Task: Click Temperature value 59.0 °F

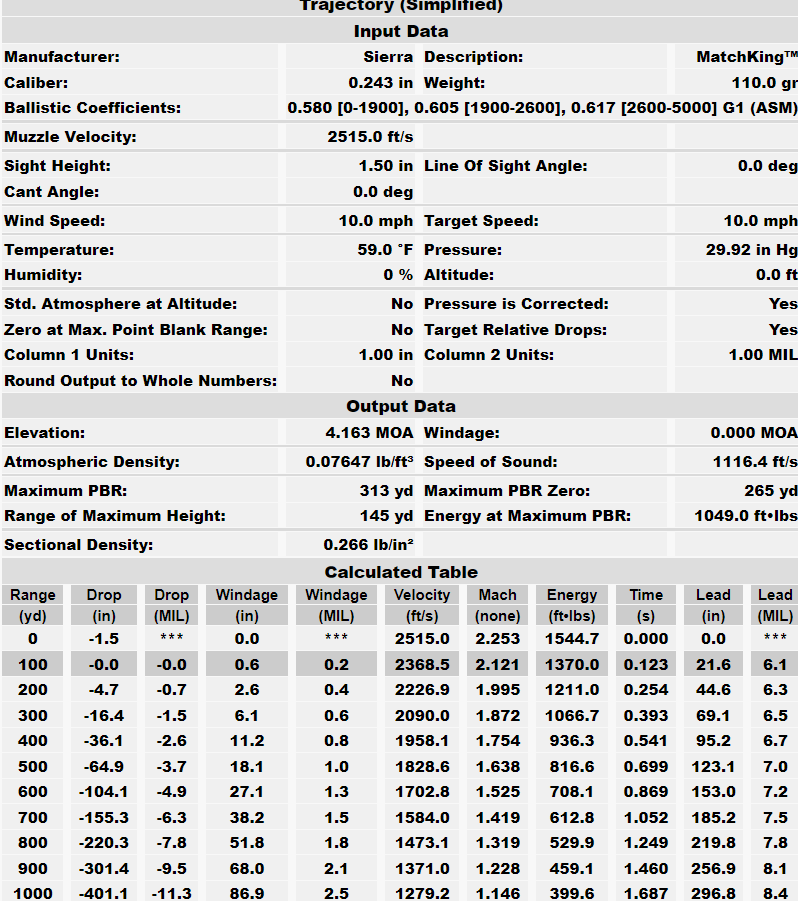Action: 385,250
